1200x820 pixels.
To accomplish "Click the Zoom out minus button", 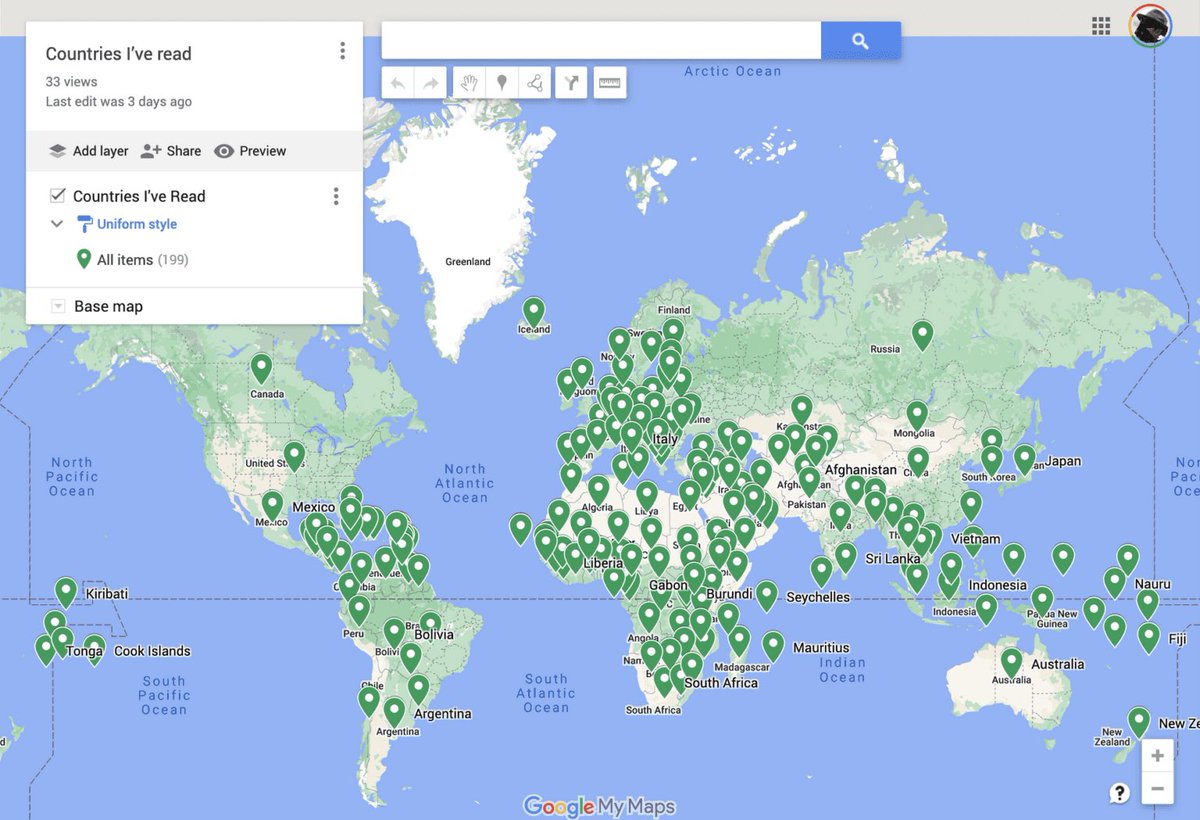I will point(1157,789).
